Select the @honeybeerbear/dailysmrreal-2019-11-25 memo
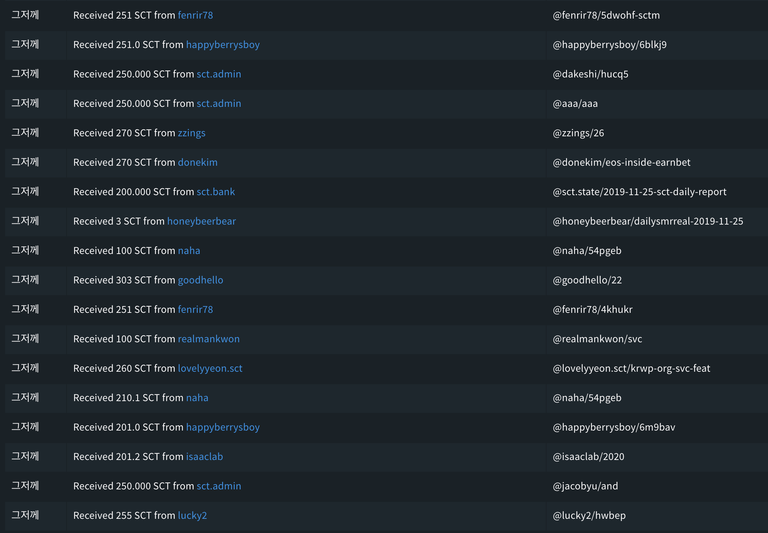 coord(647,221)
